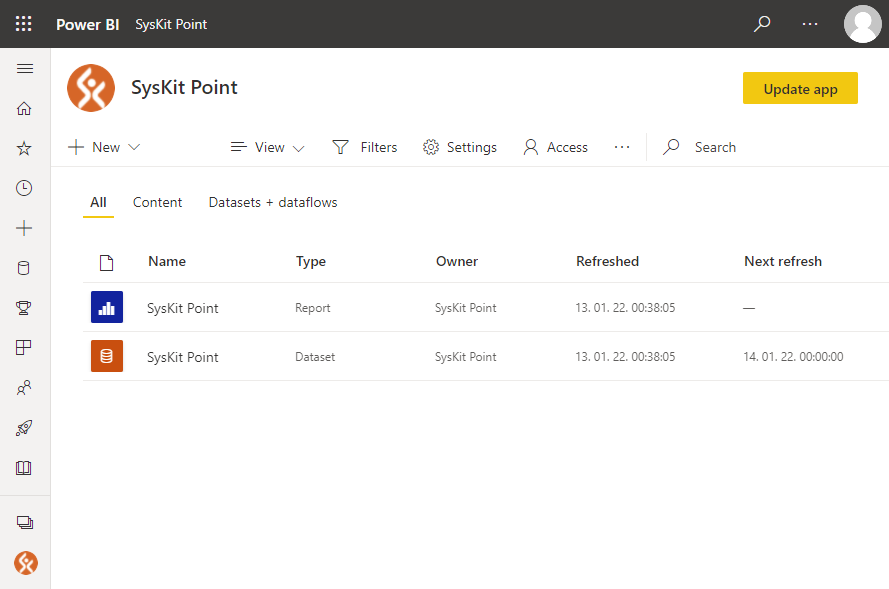This screenshot has width=889, height=589.
Task: Click SysKit Point breadcrumb in top bar
Action: [171, 24]
